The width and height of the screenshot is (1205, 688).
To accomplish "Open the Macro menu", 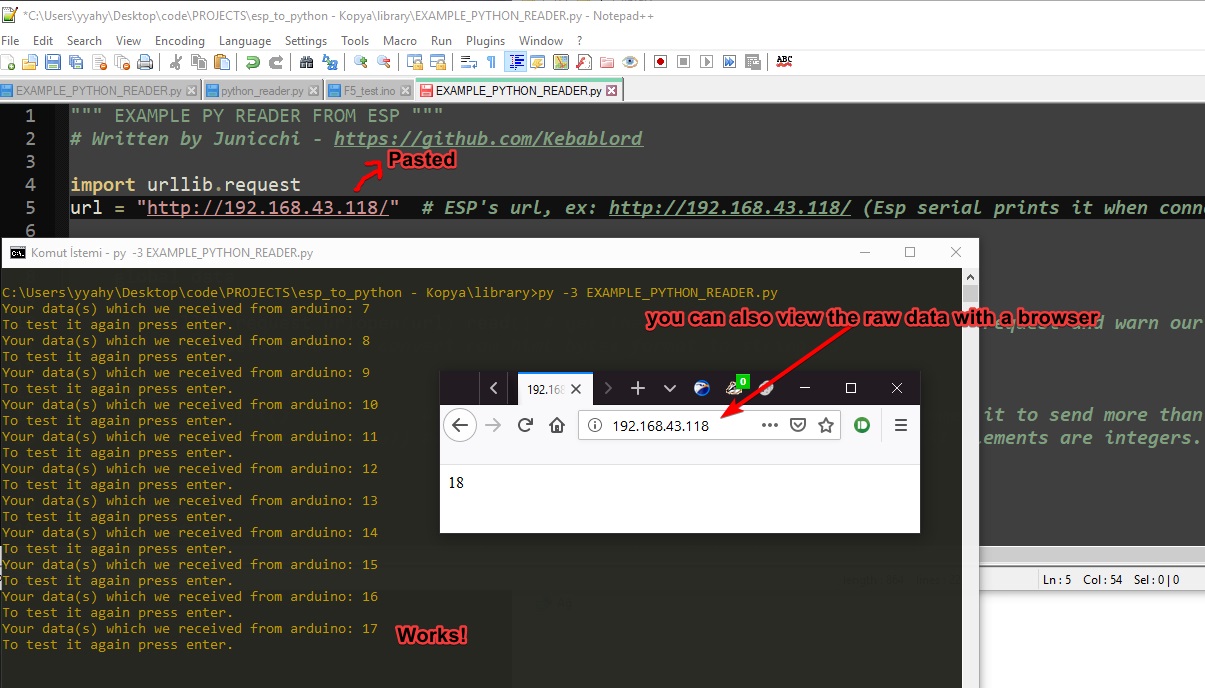I will pyautogui.click(x=400, y=41).
